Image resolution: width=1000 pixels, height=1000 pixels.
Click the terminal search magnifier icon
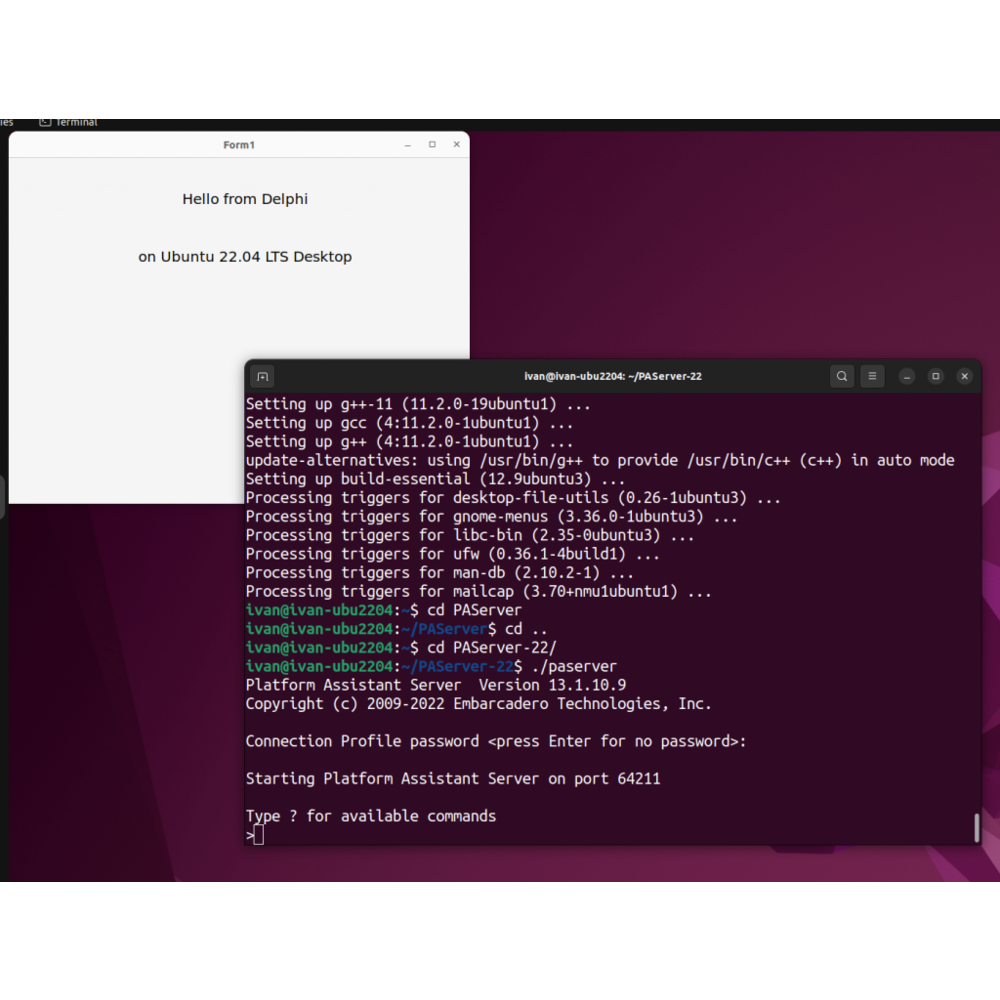842,377
